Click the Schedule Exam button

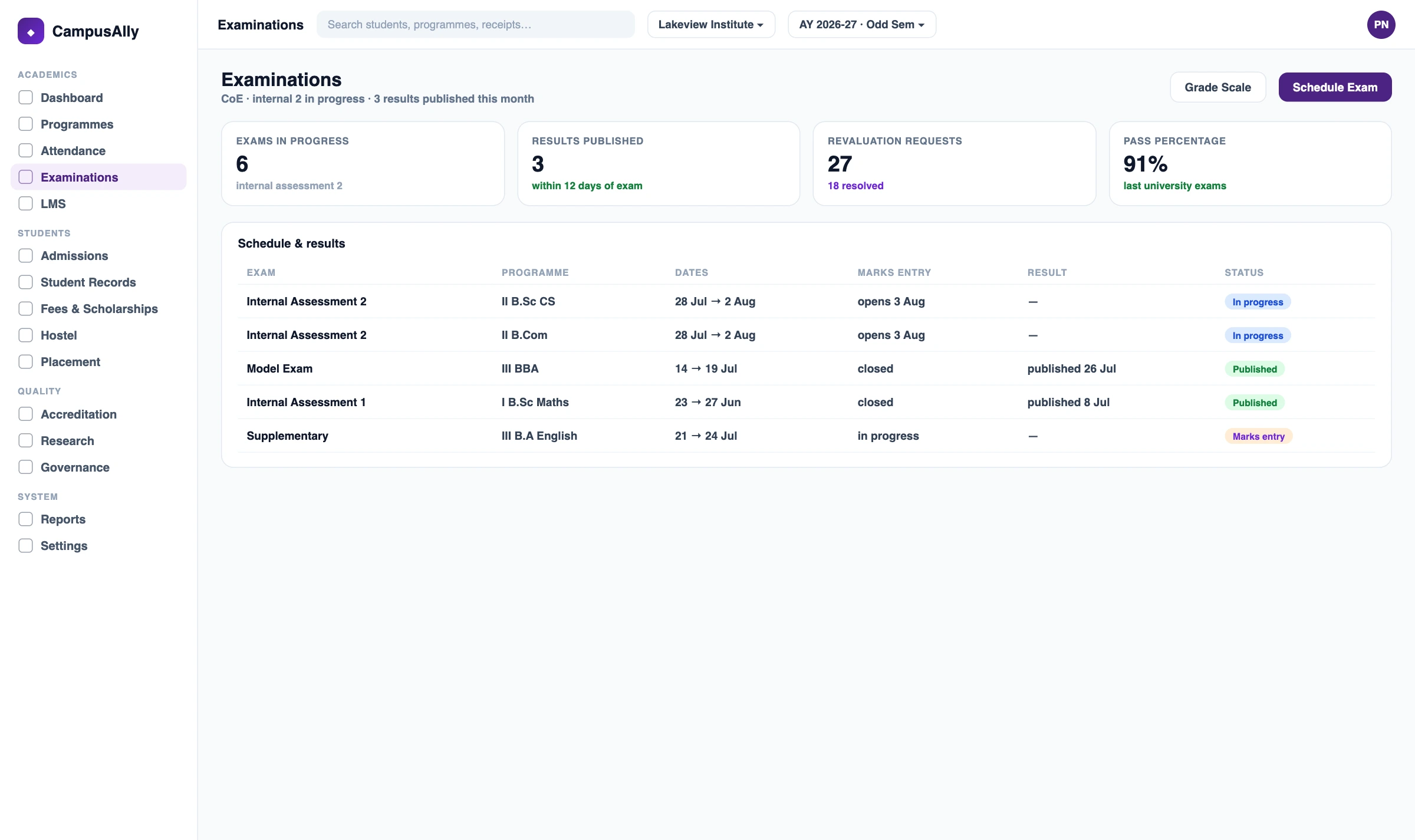[x=1335, y=87]
